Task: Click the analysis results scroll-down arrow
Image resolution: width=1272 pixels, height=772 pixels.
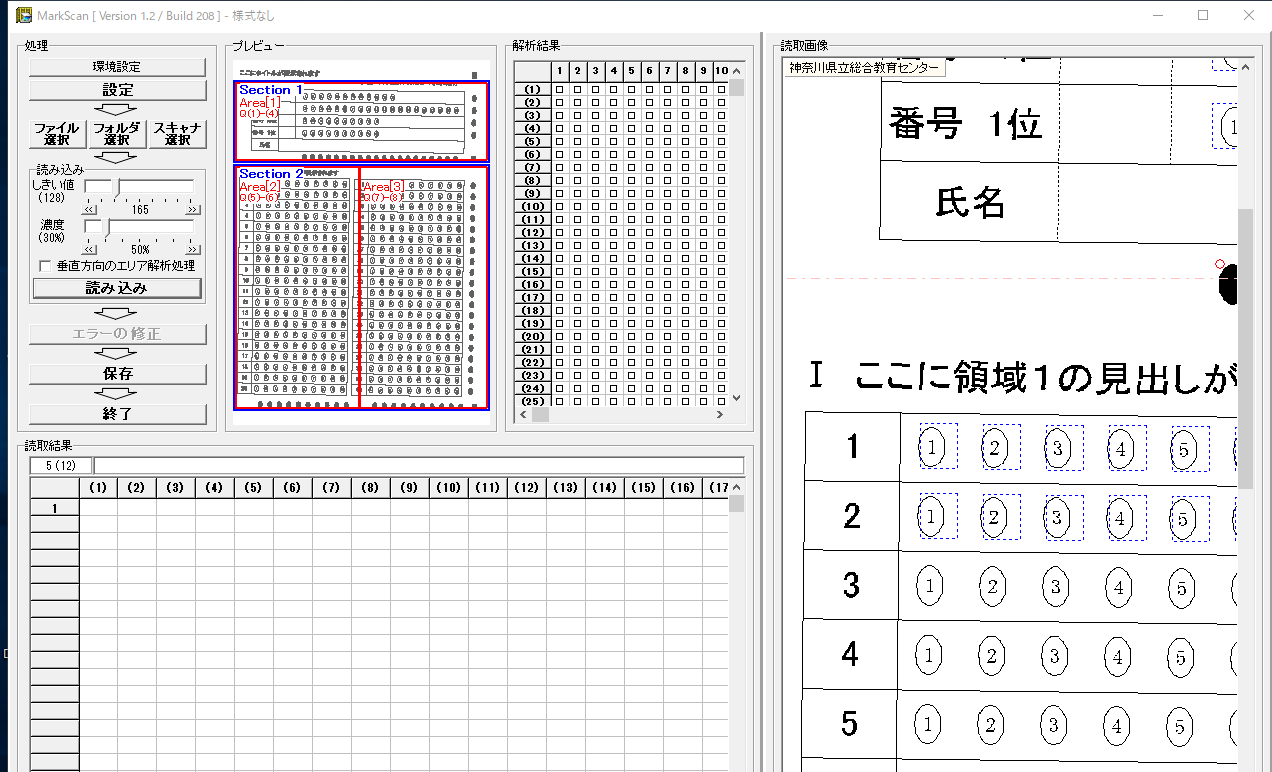Action: pos(737,397)
